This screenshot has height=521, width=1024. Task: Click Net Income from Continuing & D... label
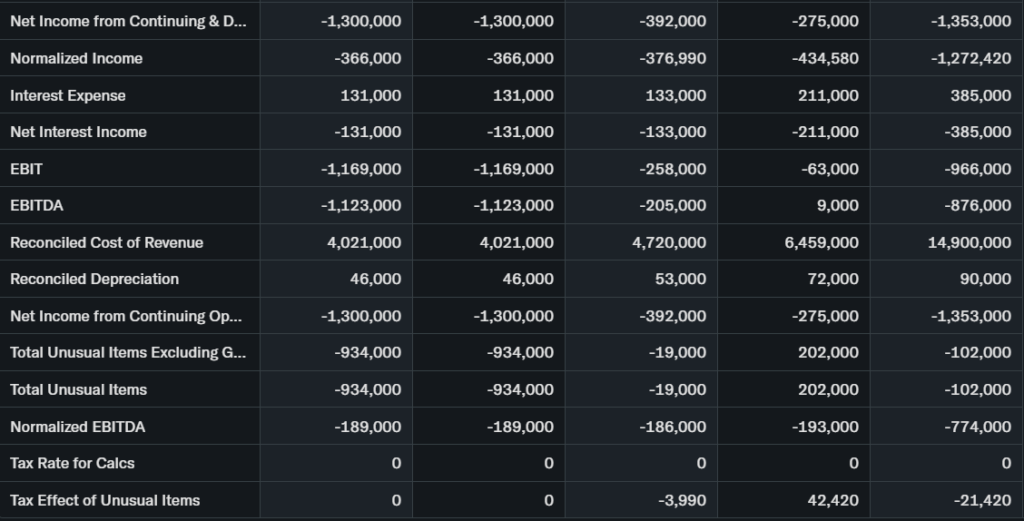click(127, 21)
